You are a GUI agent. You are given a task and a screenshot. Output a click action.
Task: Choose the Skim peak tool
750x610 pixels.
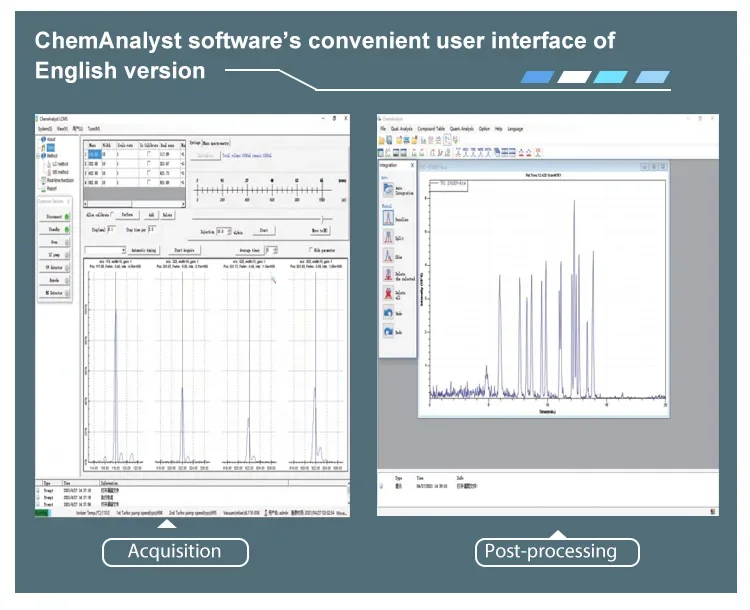pos(388,256)
